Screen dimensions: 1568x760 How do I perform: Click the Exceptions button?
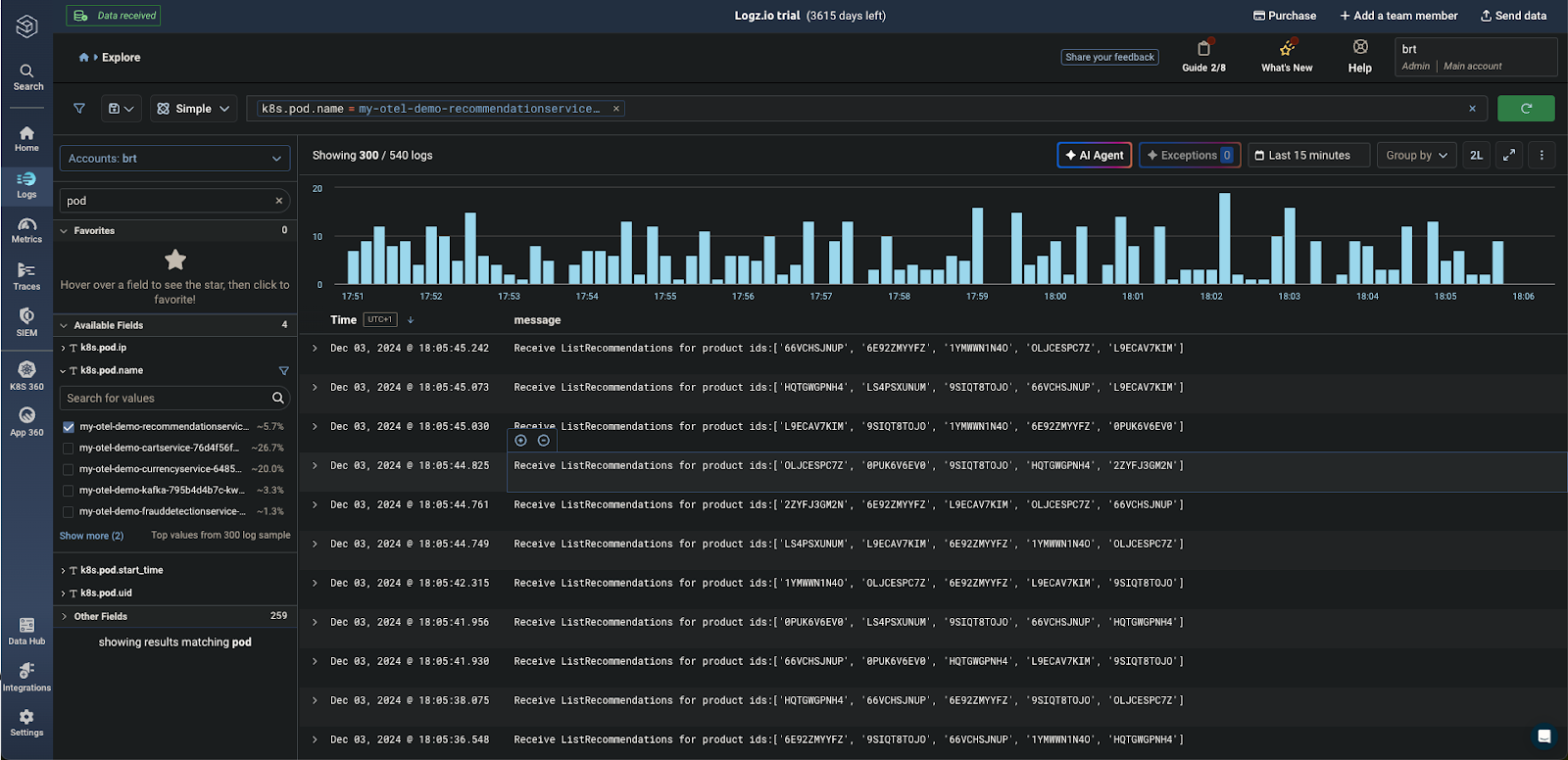coord(1190,155)
